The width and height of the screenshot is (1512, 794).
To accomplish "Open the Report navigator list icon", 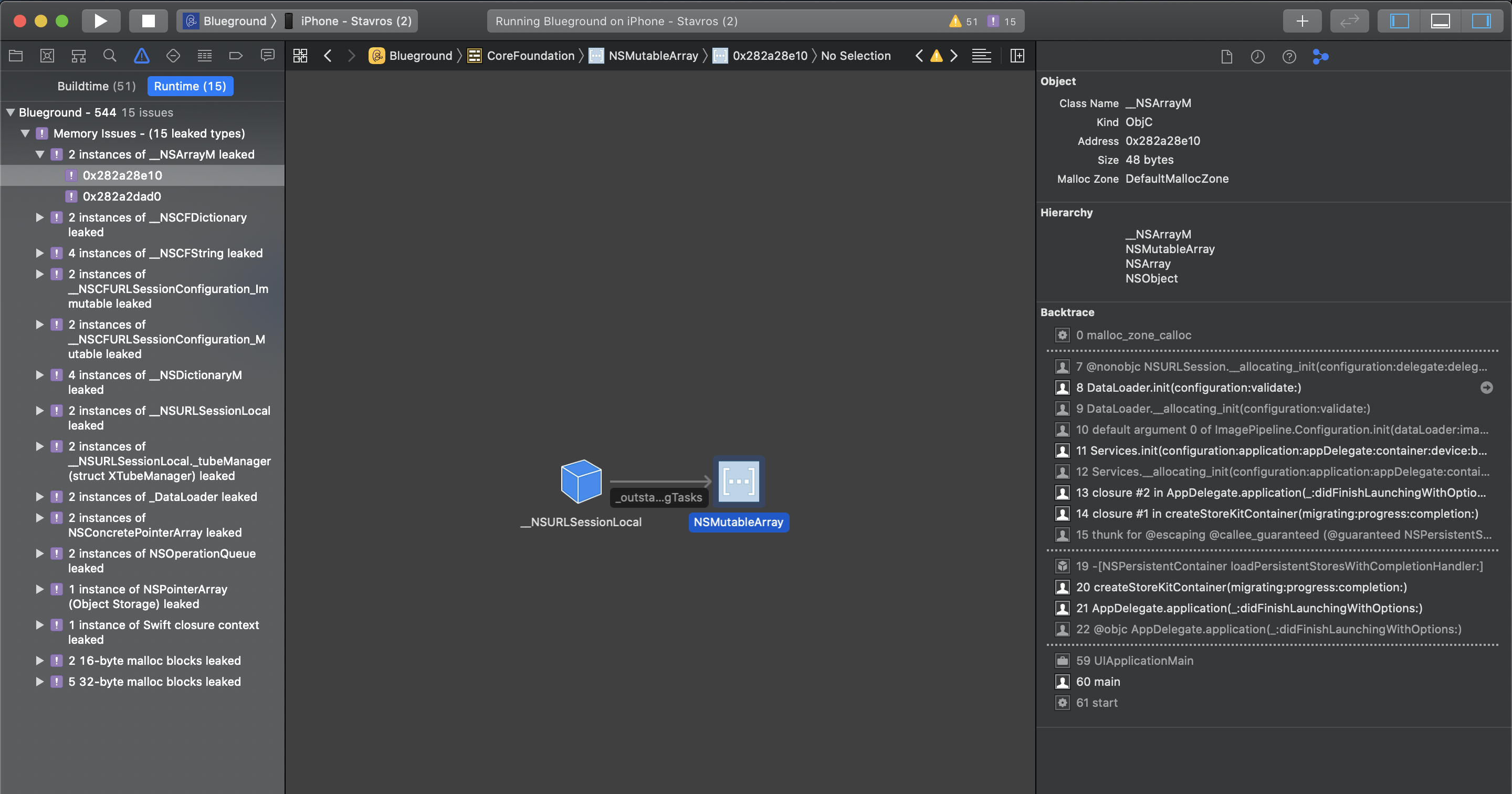I will 204,55.
